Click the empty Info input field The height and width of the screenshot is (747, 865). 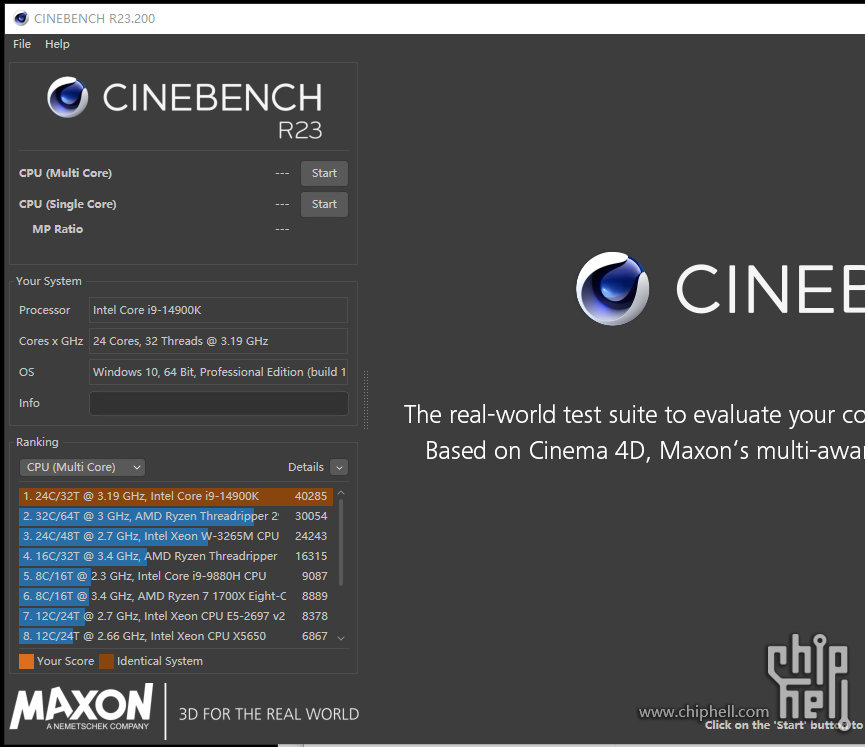tap(218, 403)
